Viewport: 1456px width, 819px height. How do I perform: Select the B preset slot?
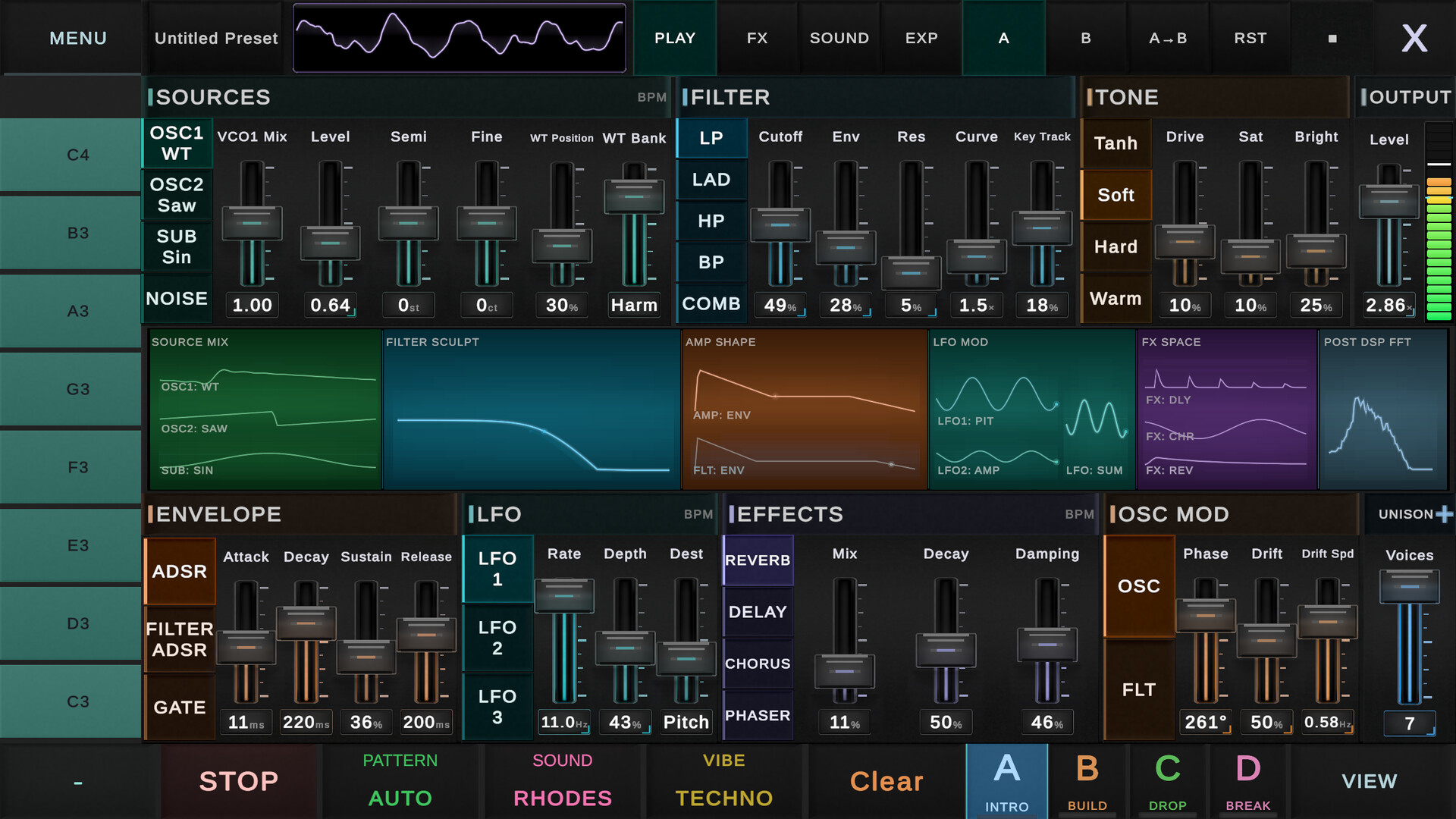(x=1086, y=38)
